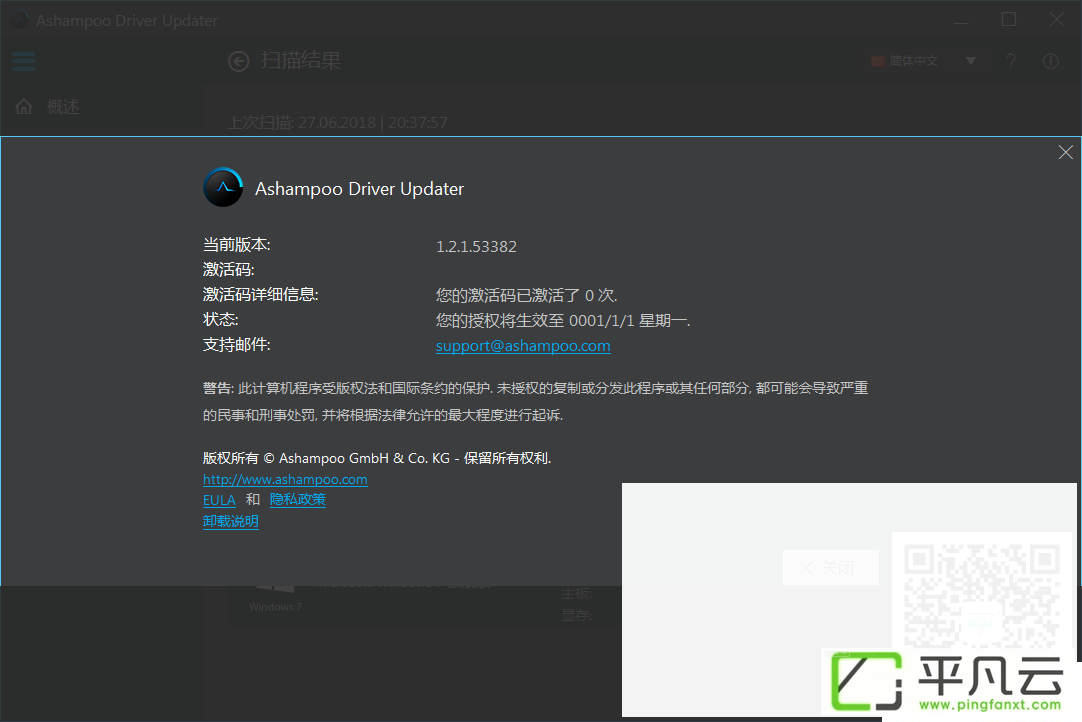The width and height of the screenshot is (1082, 722).
Task: Click the Windows 7 logo in background
Action: pos(275,588)
